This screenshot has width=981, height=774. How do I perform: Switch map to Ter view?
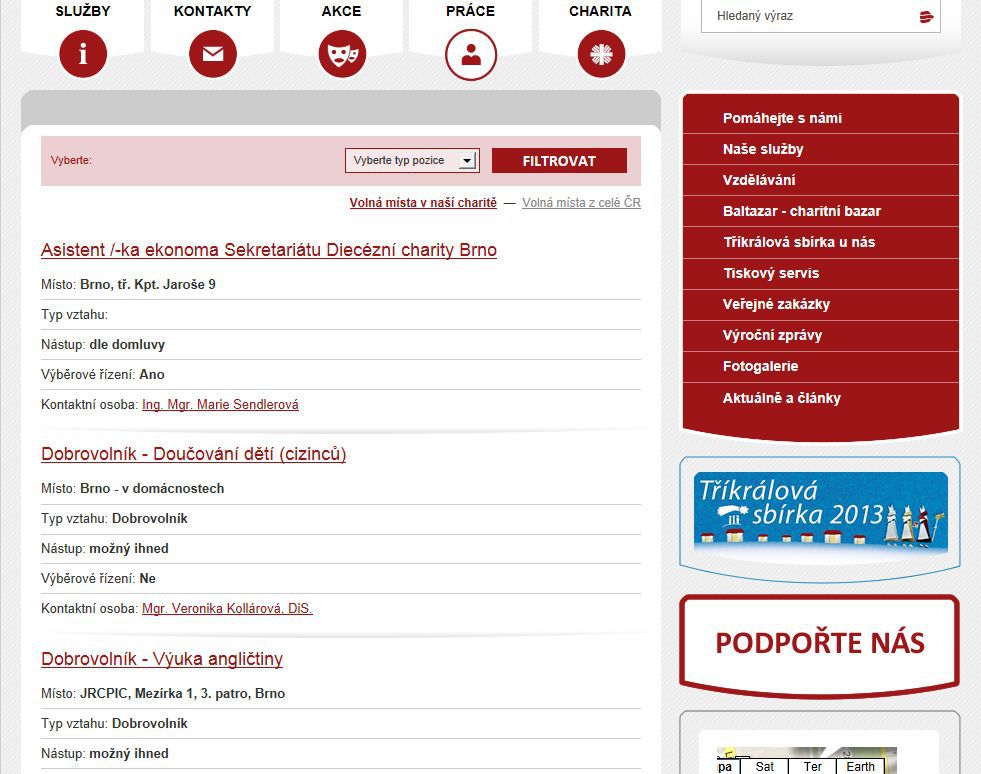tap(812, 766)
